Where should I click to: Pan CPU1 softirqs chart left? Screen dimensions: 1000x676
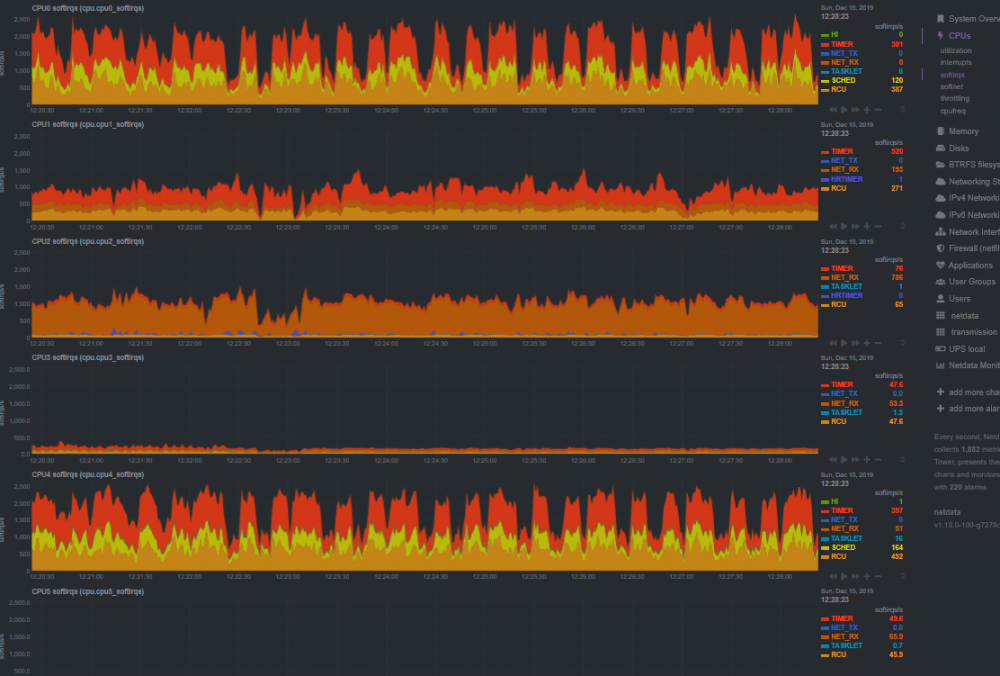click(833, 226)
